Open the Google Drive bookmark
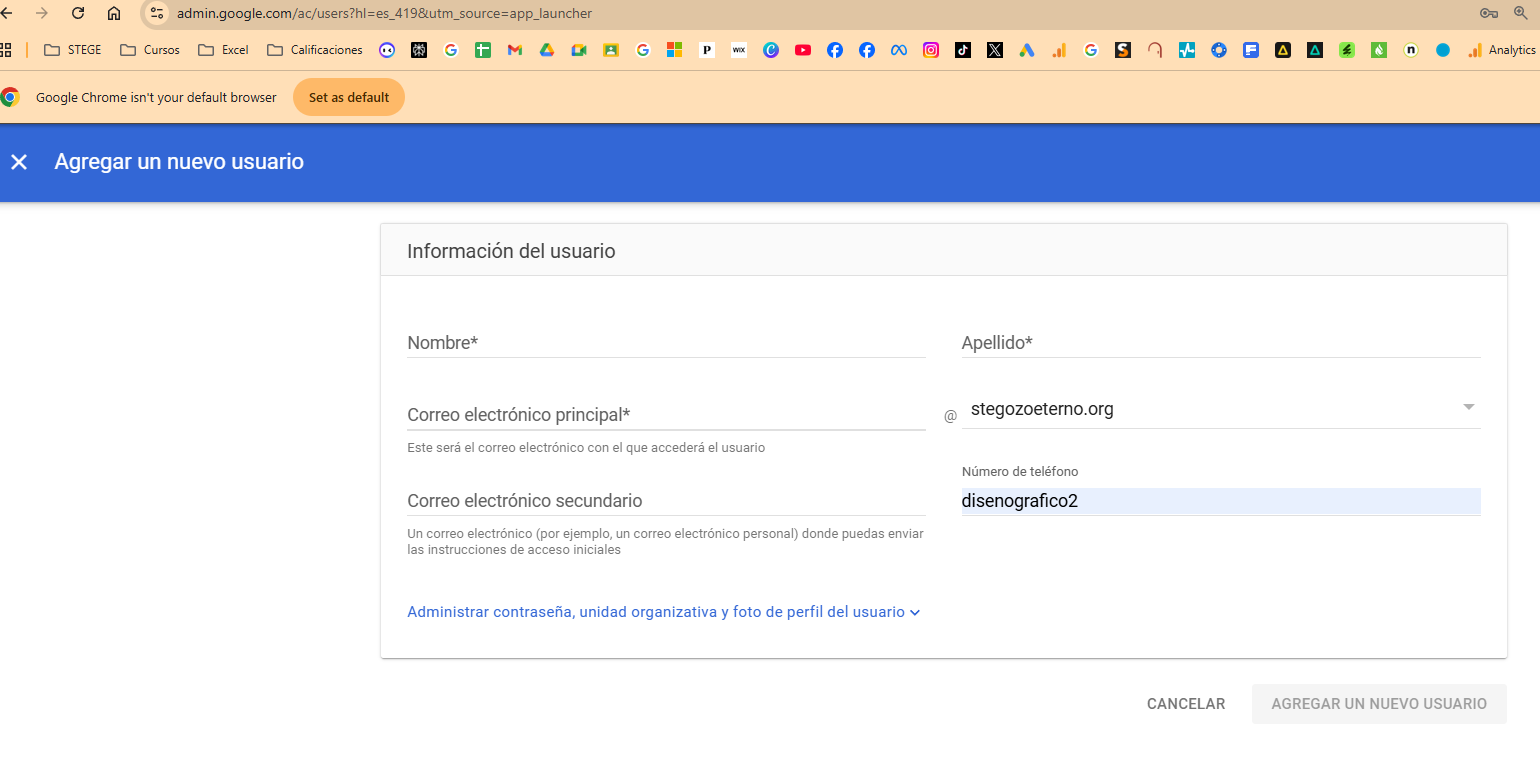 pyautogui.click(x=547, y=50)
